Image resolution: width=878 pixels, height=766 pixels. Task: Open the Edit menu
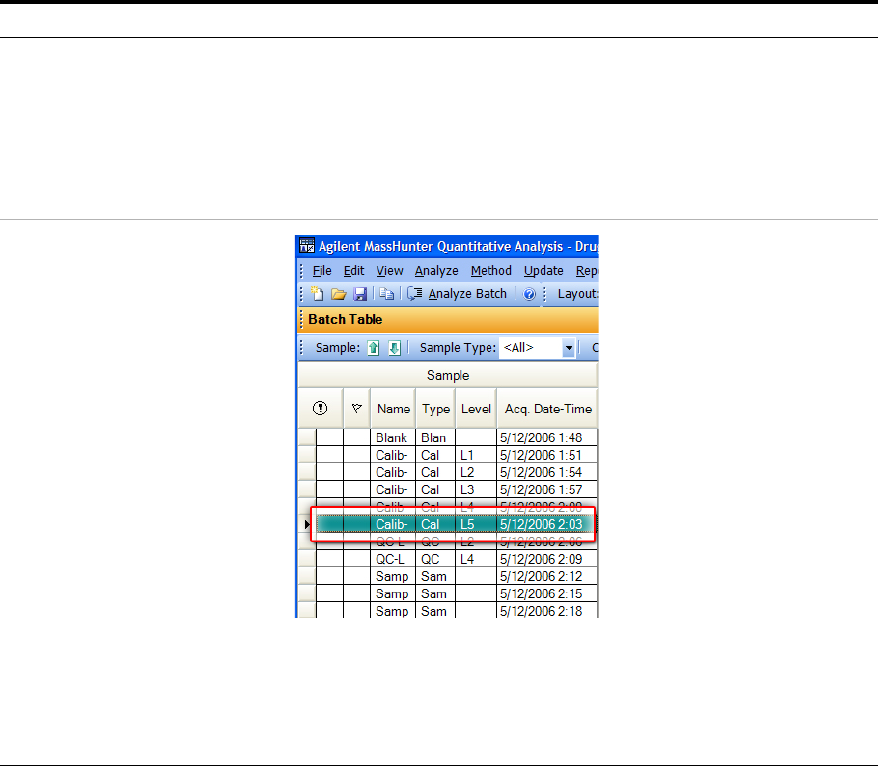(x=354, y=271)
